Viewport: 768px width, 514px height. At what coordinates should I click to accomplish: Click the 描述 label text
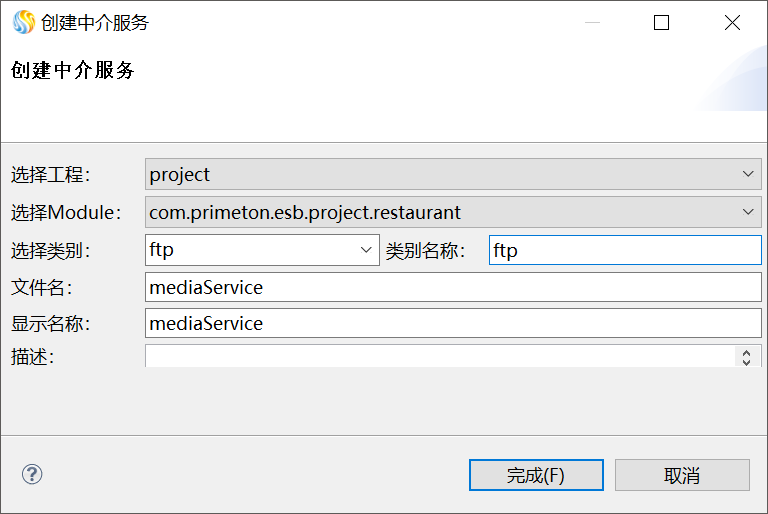click(32, 356)
